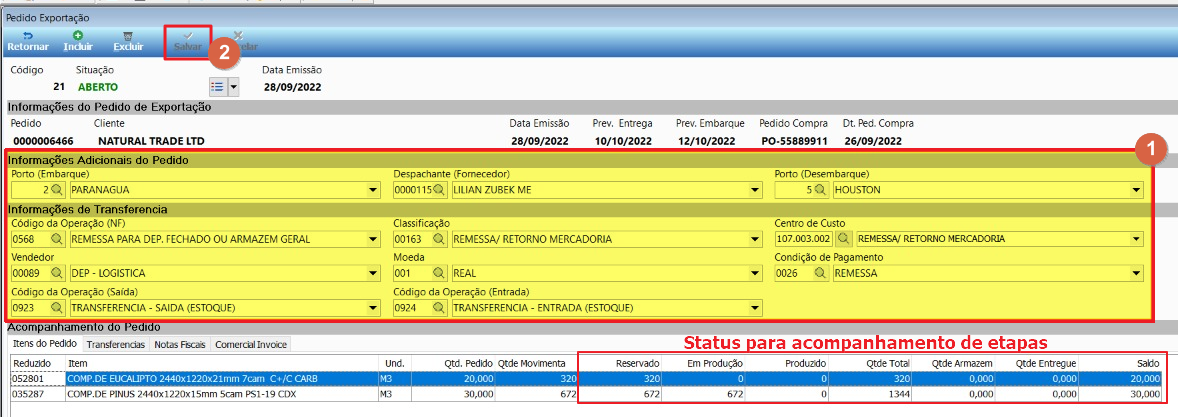1178x417 pixels.
Task: Click magnifier for Operação (Saída) code 0923
Action: [x=58, y=308]
